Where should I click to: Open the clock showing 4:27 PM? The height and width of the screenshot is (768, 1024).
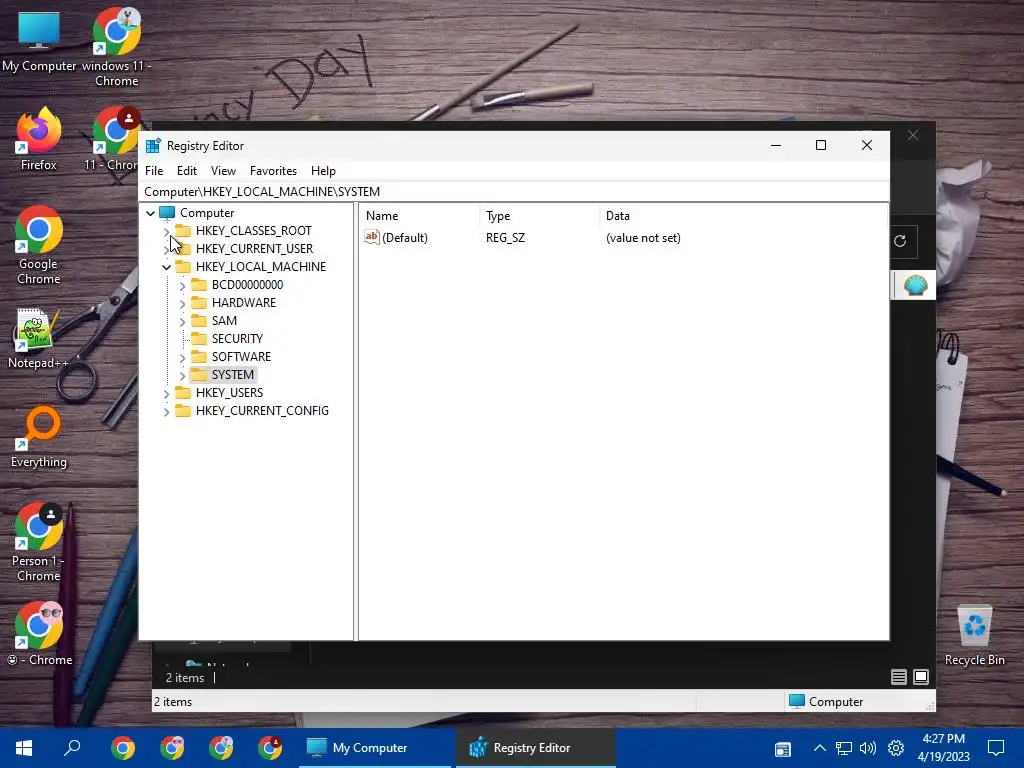click(x=943, y=748)
